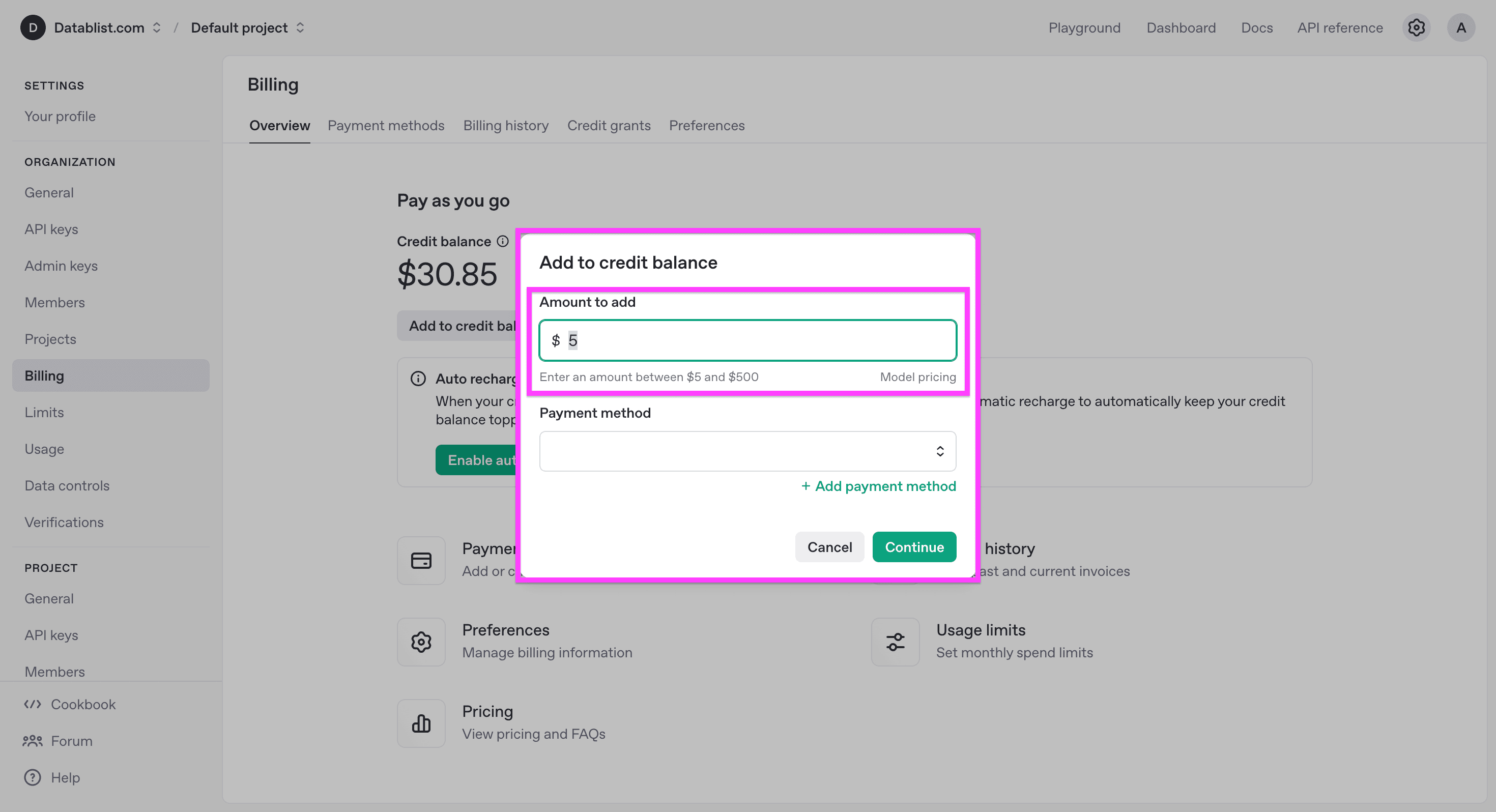Click the $30.85 credit balance amount
The image size is (1496, 812).
[447, 274]
